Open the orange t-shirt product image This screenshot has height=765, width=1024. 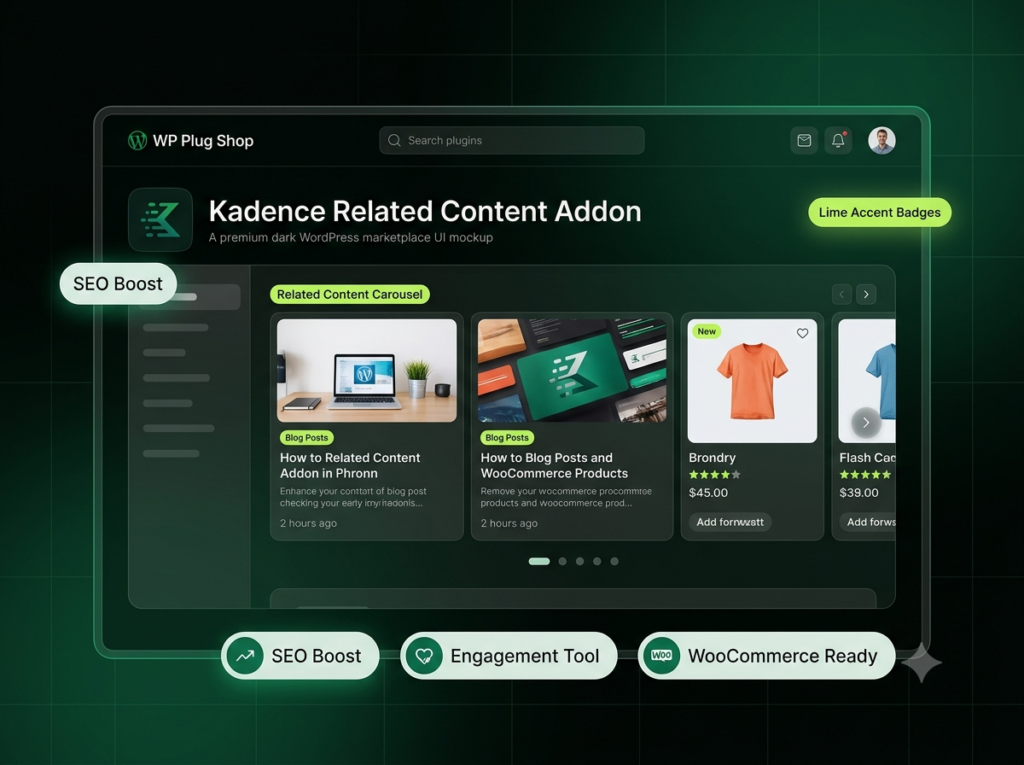(752, 381)
